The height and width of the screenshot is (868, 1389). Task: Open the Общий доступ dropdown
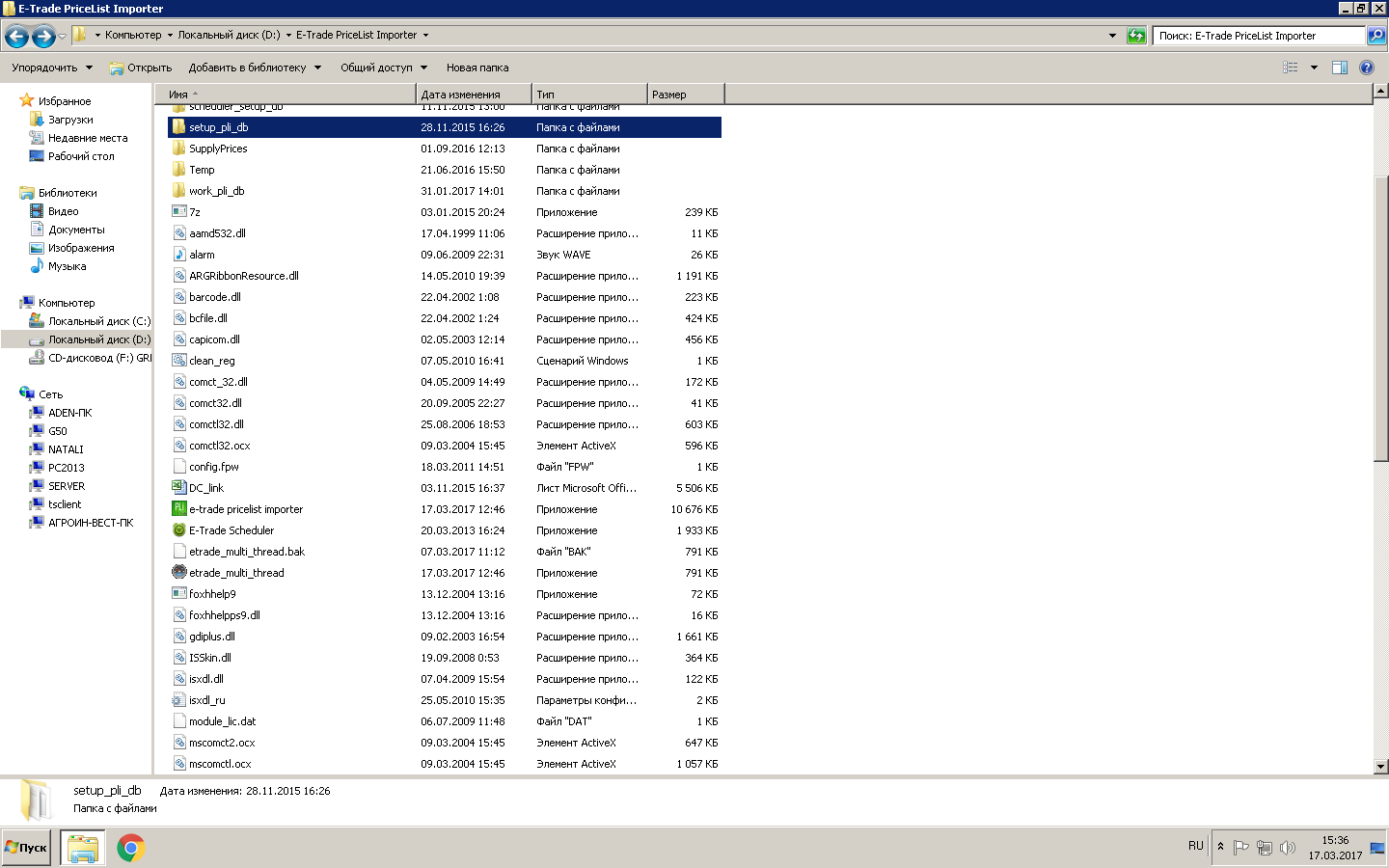tap(384, 68)
